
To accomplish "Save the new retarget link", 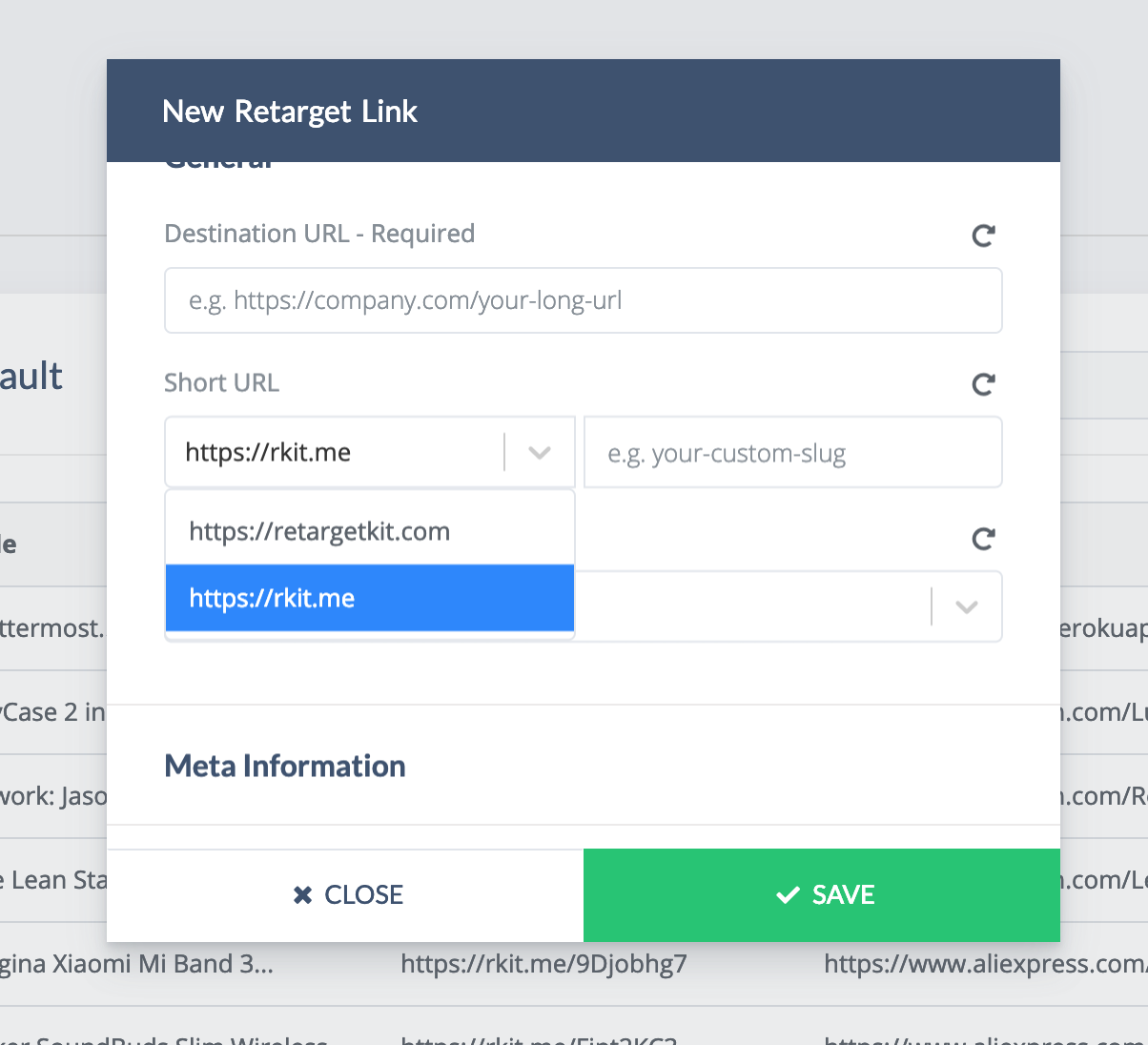I will point(822,895).
